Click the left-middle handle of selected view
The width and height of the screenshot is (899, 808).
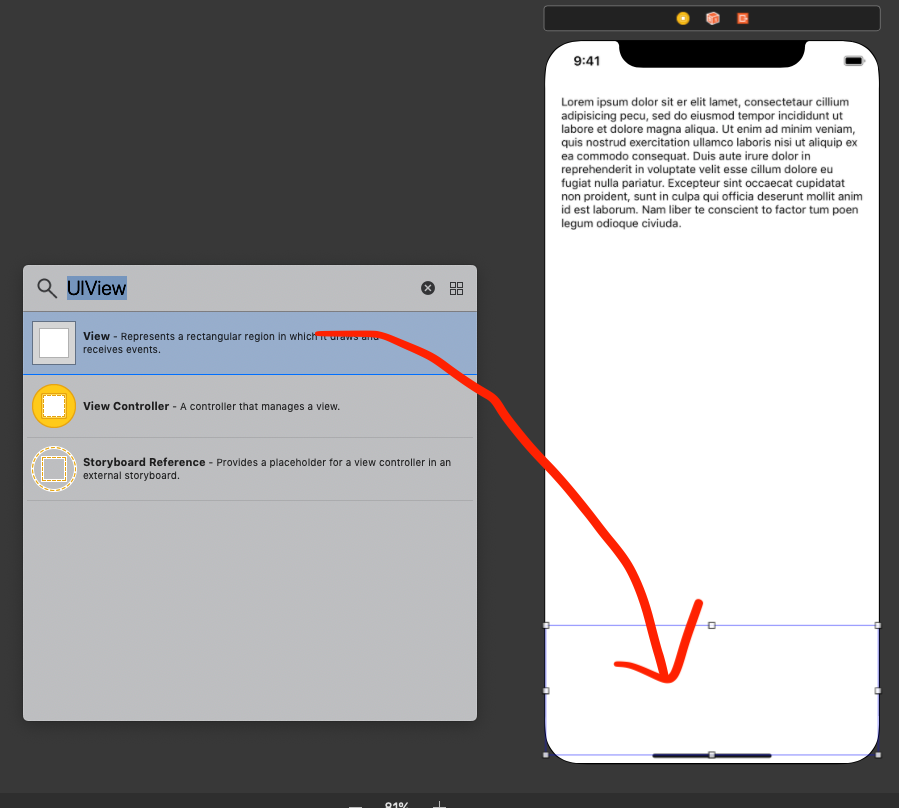546,690
